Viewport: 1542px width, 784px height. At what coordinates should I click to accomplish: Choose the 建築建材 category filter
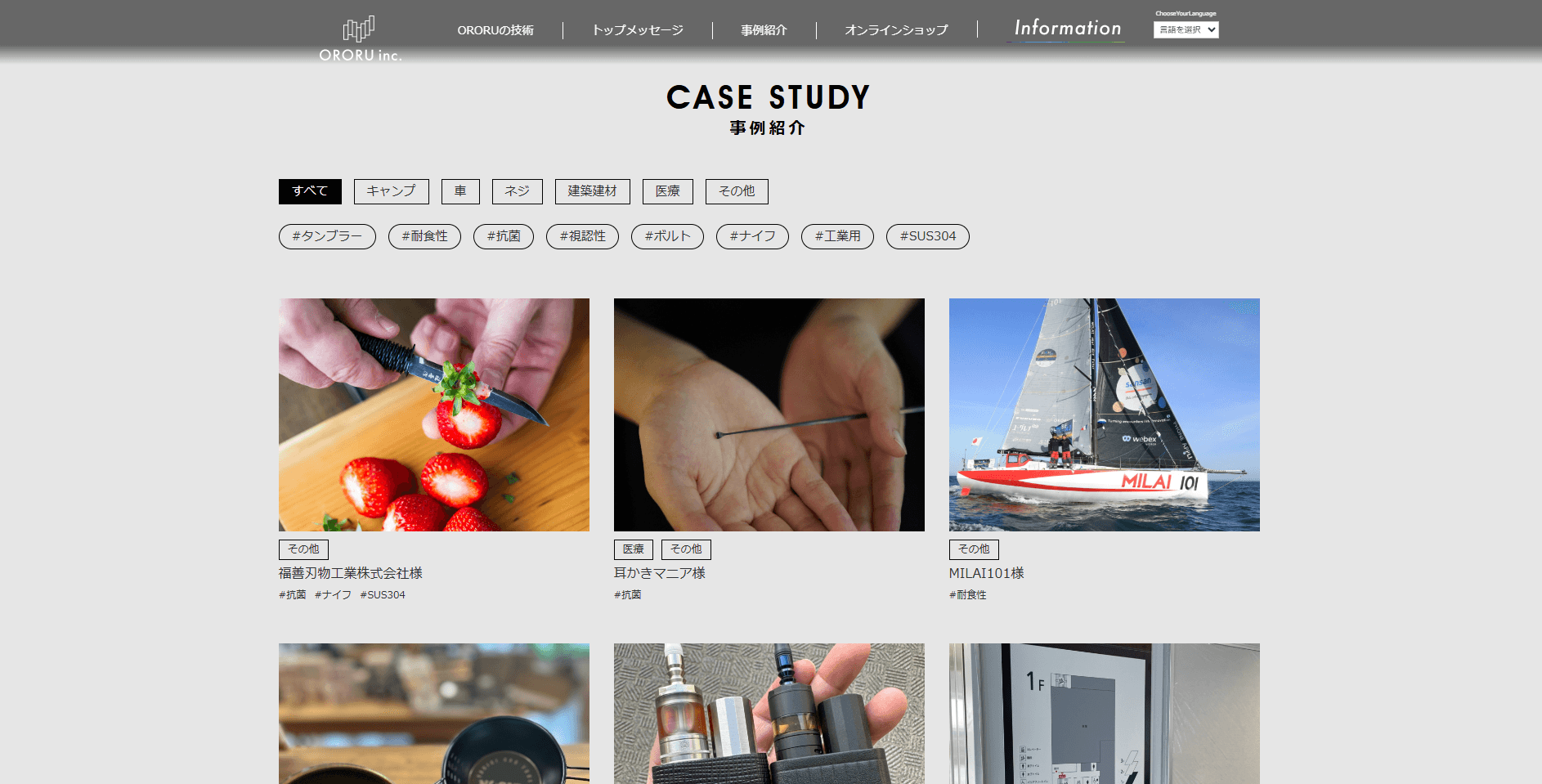593,191
